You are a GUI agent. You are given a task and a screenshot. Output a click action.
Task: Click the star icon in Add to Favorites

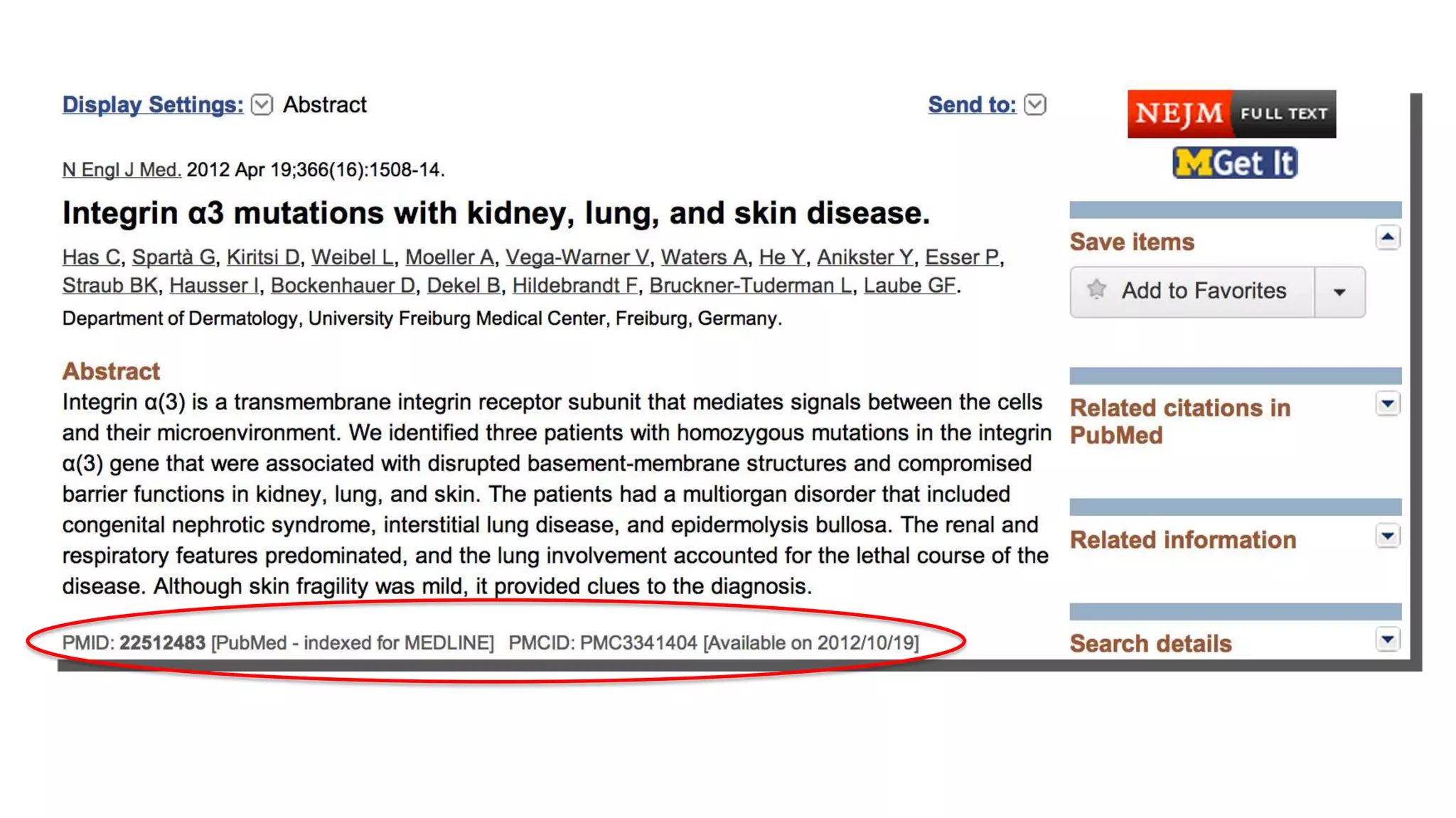tap(1097, 289)
